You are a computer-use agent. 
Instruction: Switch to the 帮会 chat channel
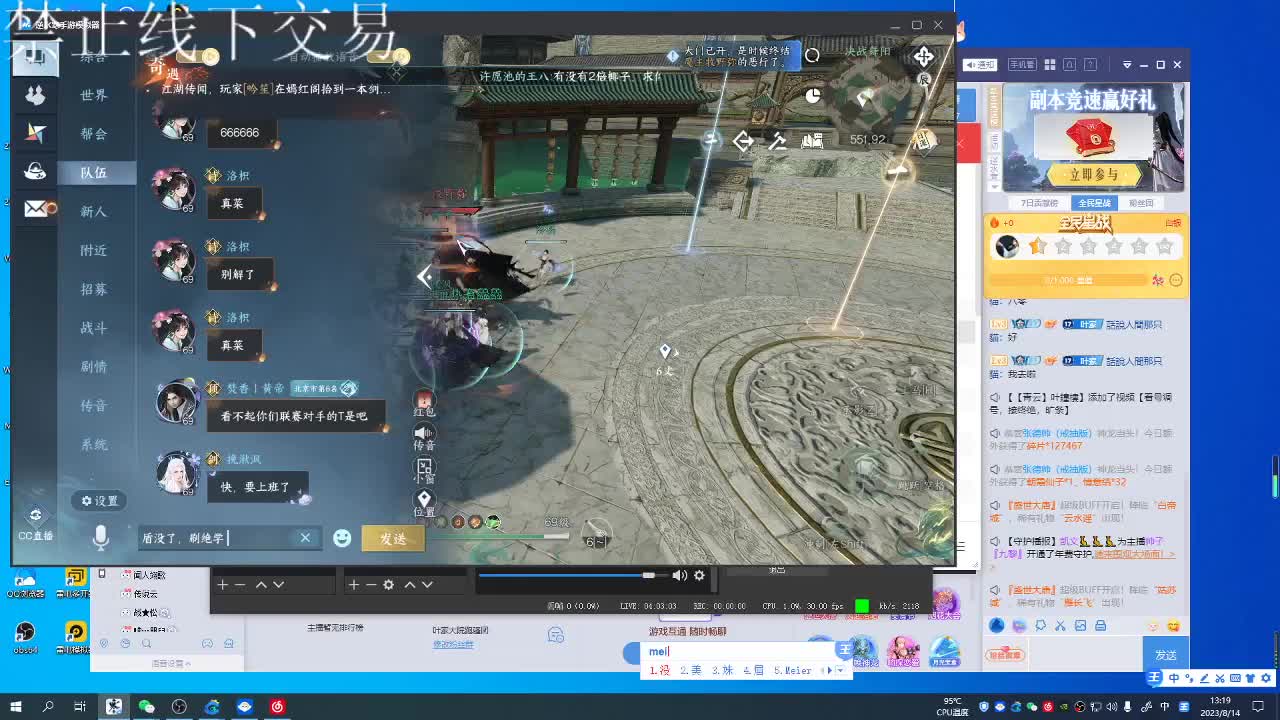[94, 134]
